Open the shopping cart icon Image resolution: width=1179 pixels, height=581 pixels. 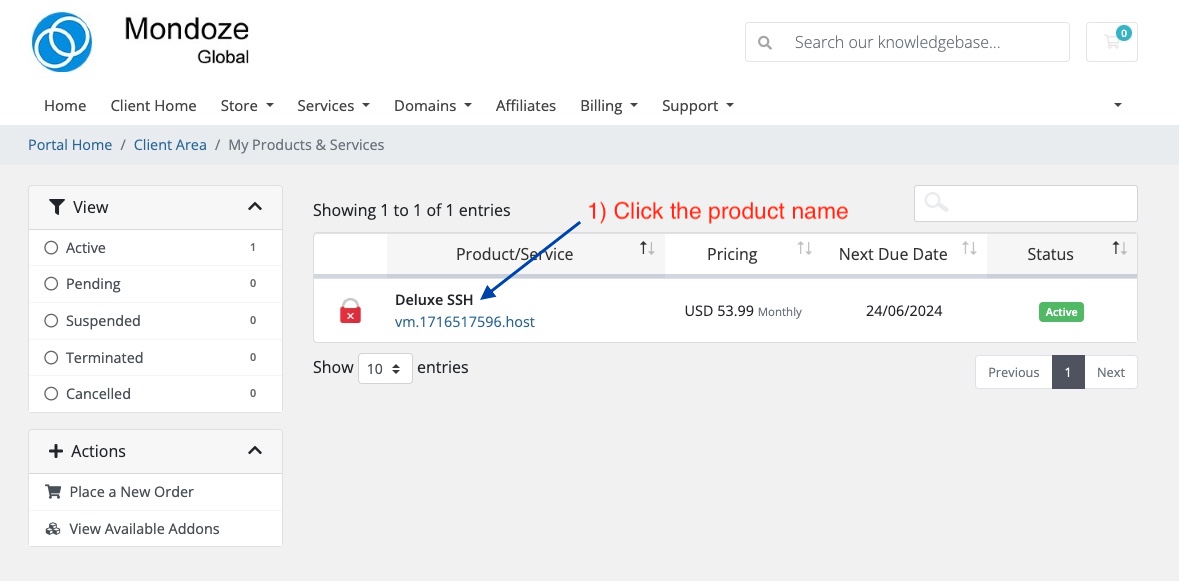[x=1111, y=41]
